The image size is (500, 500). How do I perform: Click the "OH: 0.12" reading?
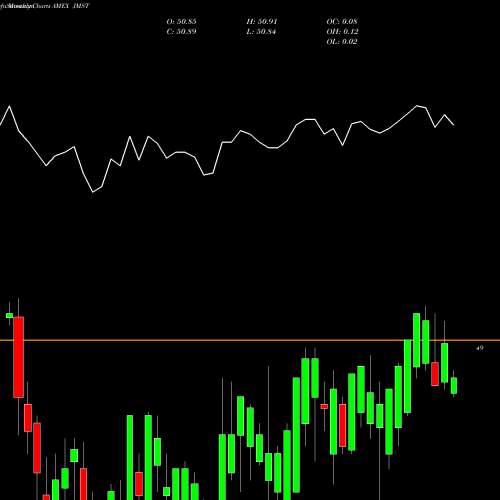point(342,32)
